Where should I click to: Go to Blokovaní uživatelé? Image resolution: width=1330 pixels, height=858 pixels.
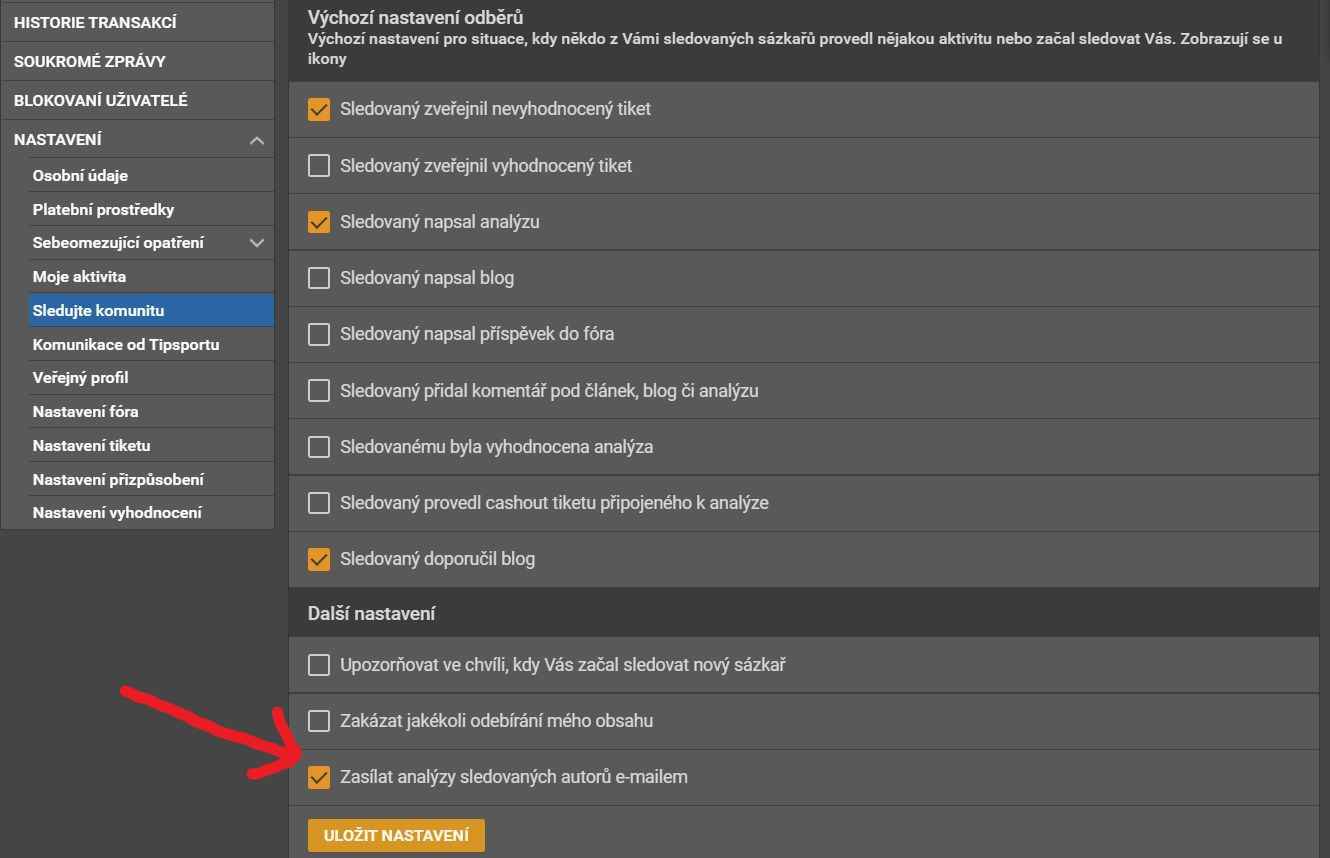tap(100, 101)
